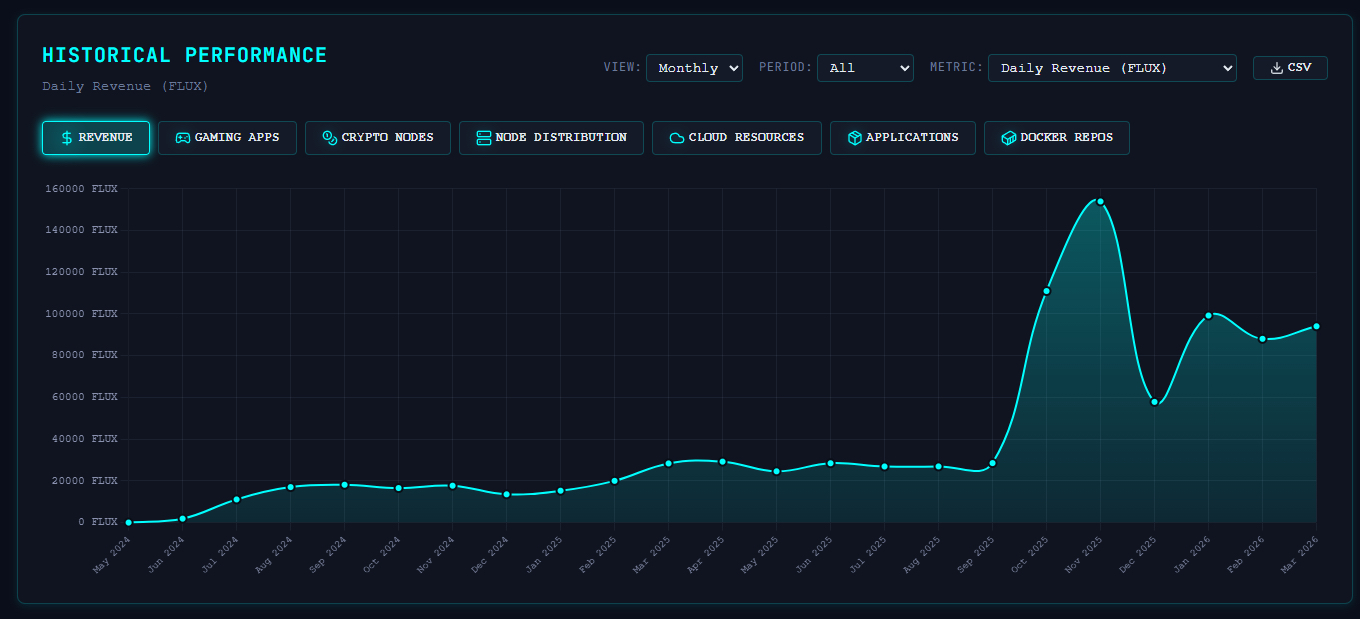Viewport: 1360px width, 619px height.
Task: Click the download icon beside CSV
Action: 1276,68
